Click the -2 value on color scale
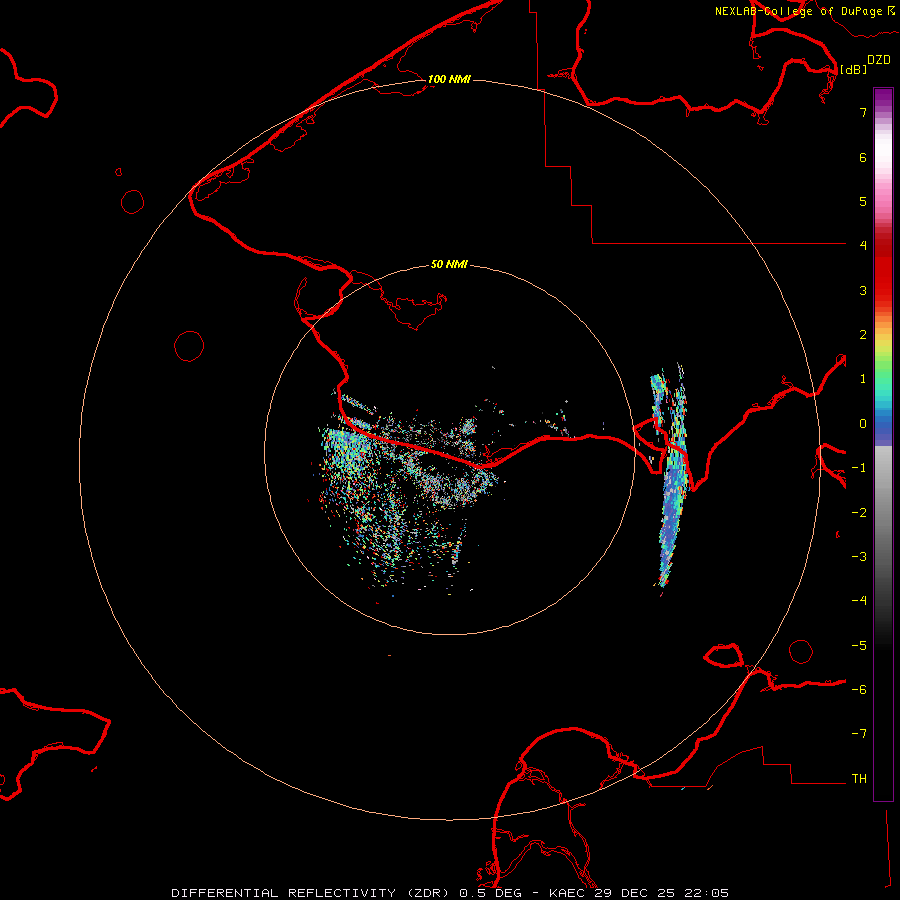 click(x=859, y=513)
